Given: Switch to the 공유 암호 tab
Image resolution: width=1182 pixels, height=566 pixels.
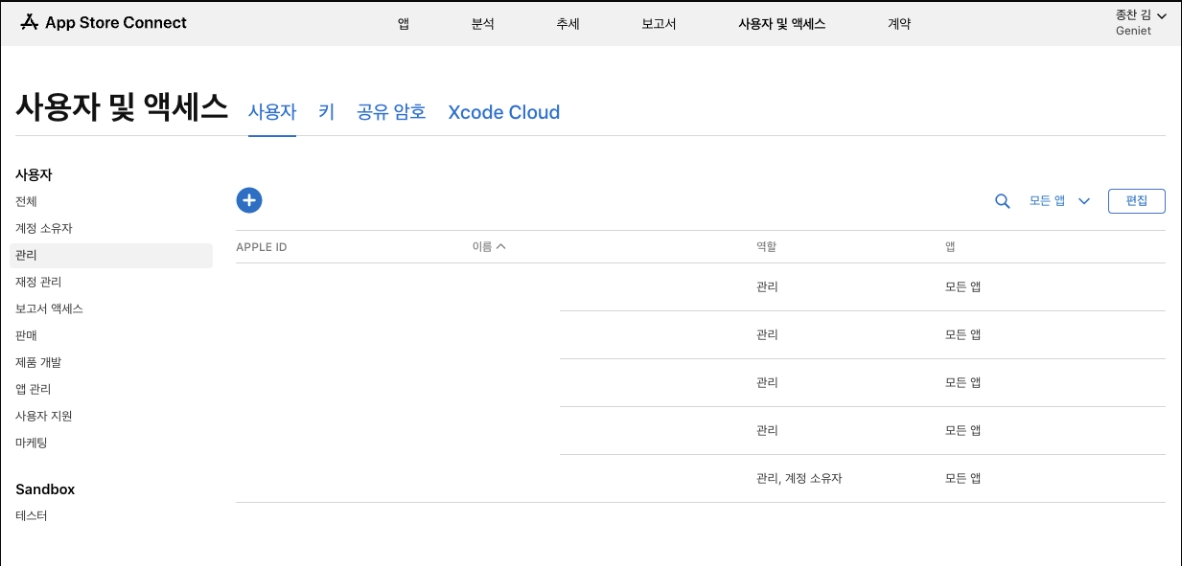Looking at the screenshot, I should tap(391, 112).
